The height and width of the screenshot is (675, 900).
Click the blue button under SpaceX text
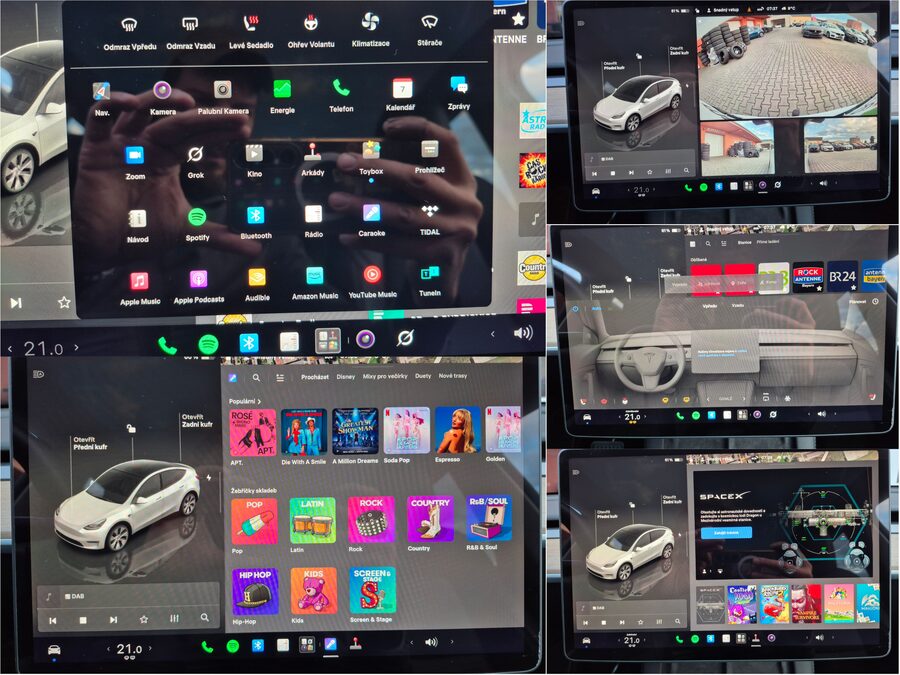pos(726,533)
